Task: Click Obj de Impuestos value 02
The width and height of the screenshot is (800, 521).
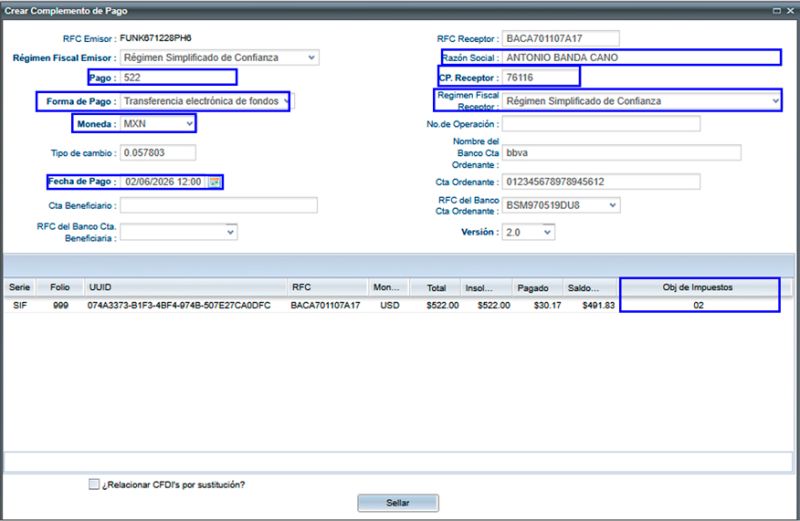Action: pos(698,305)
